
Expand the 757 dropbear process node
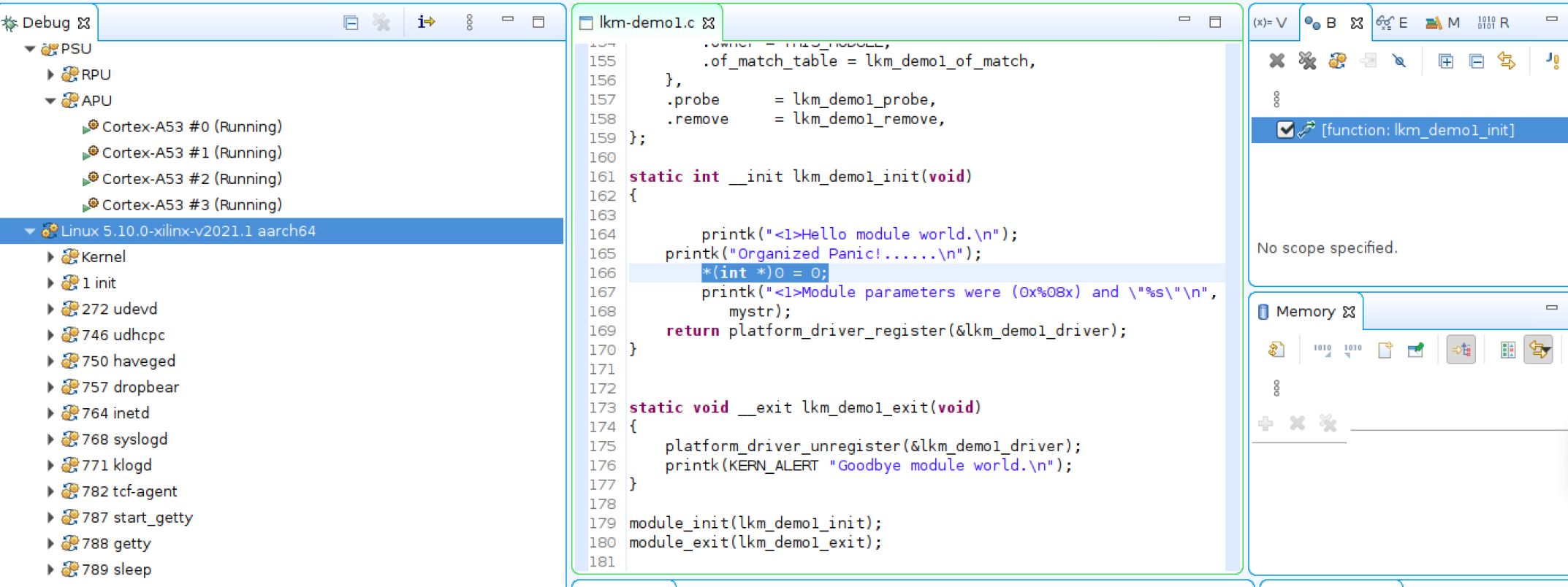point(50,388)
